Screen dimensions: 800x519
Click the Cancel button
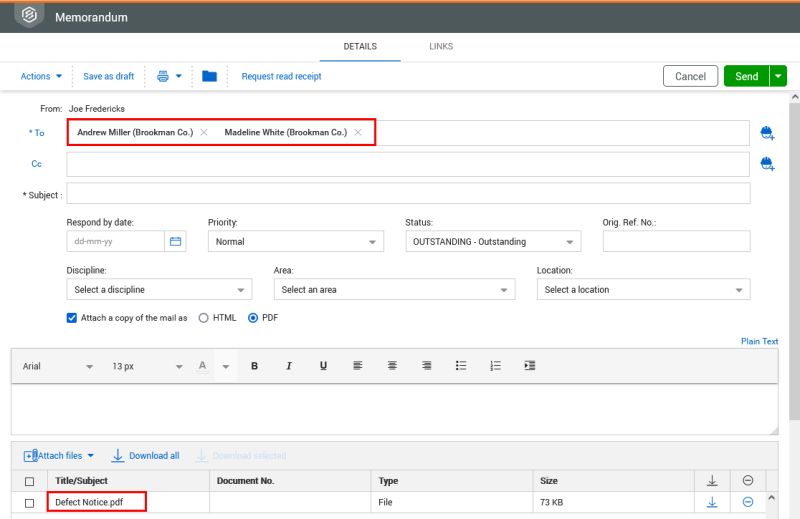[x=690, y=76]
